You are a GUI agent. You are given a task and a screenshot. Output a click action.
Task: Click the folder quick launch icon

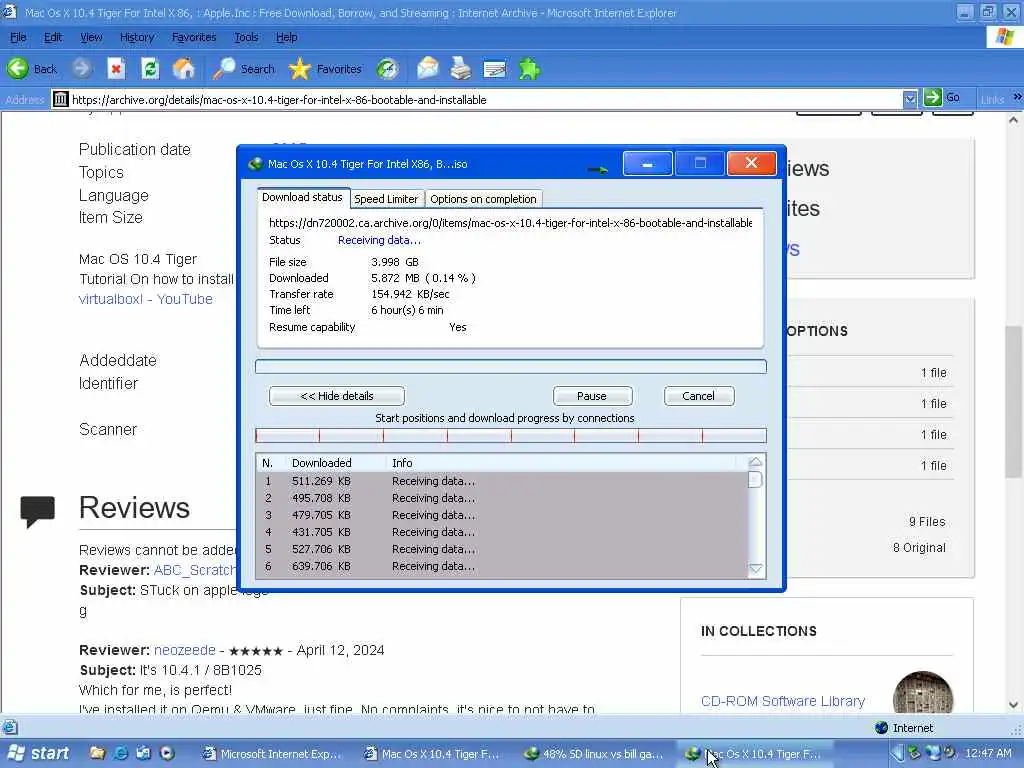tap(97, 753)
